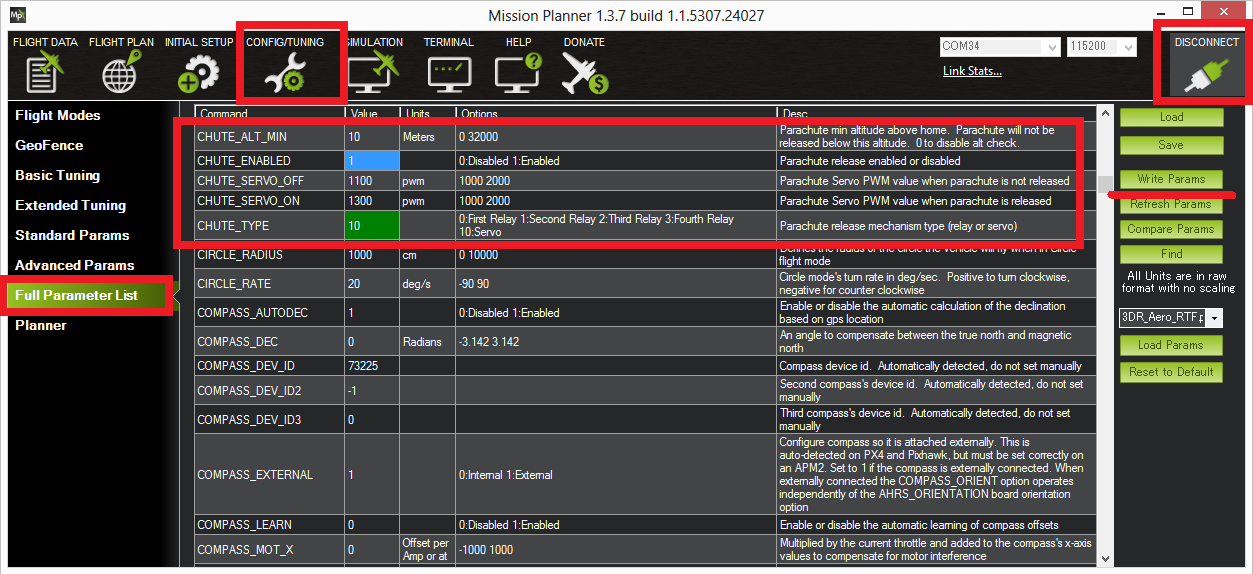Open the Terminal monitor icon

448,74
